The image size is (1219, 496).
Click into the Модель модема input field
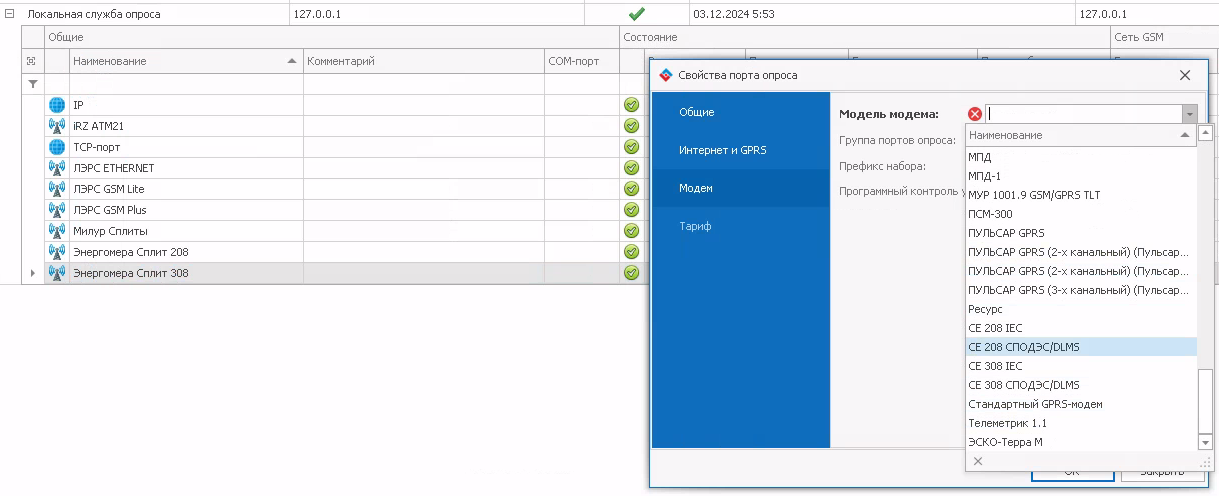1083,114
